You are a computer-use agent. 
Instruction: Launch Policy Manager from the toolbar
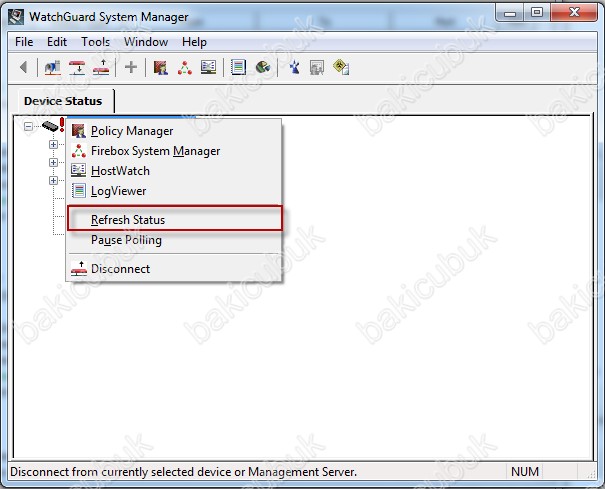(x=160, y=68)
